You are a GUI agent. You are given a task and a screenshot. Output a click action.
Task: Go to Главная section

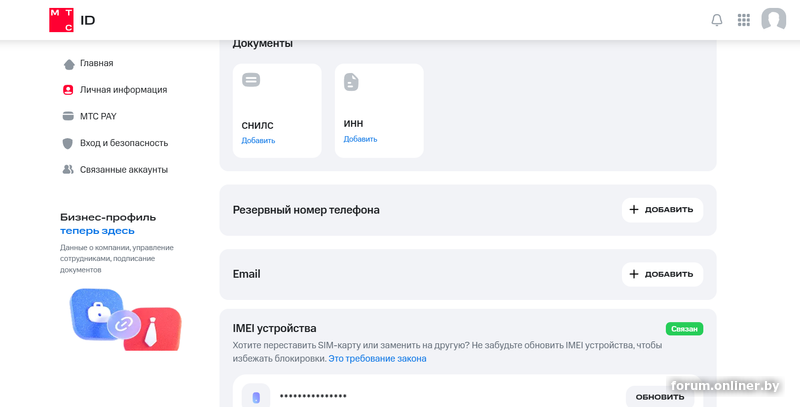tap(96, 63)
